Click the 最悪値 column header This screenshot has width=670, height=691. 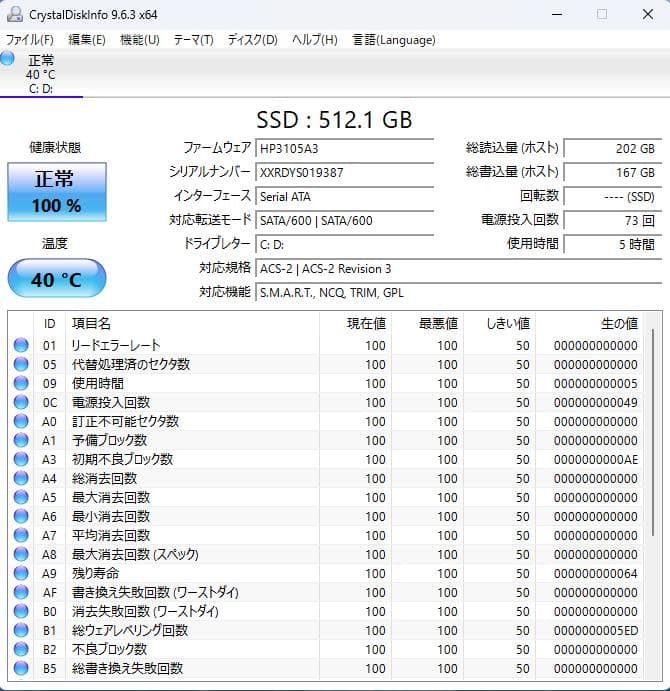(x=427, y=323)
